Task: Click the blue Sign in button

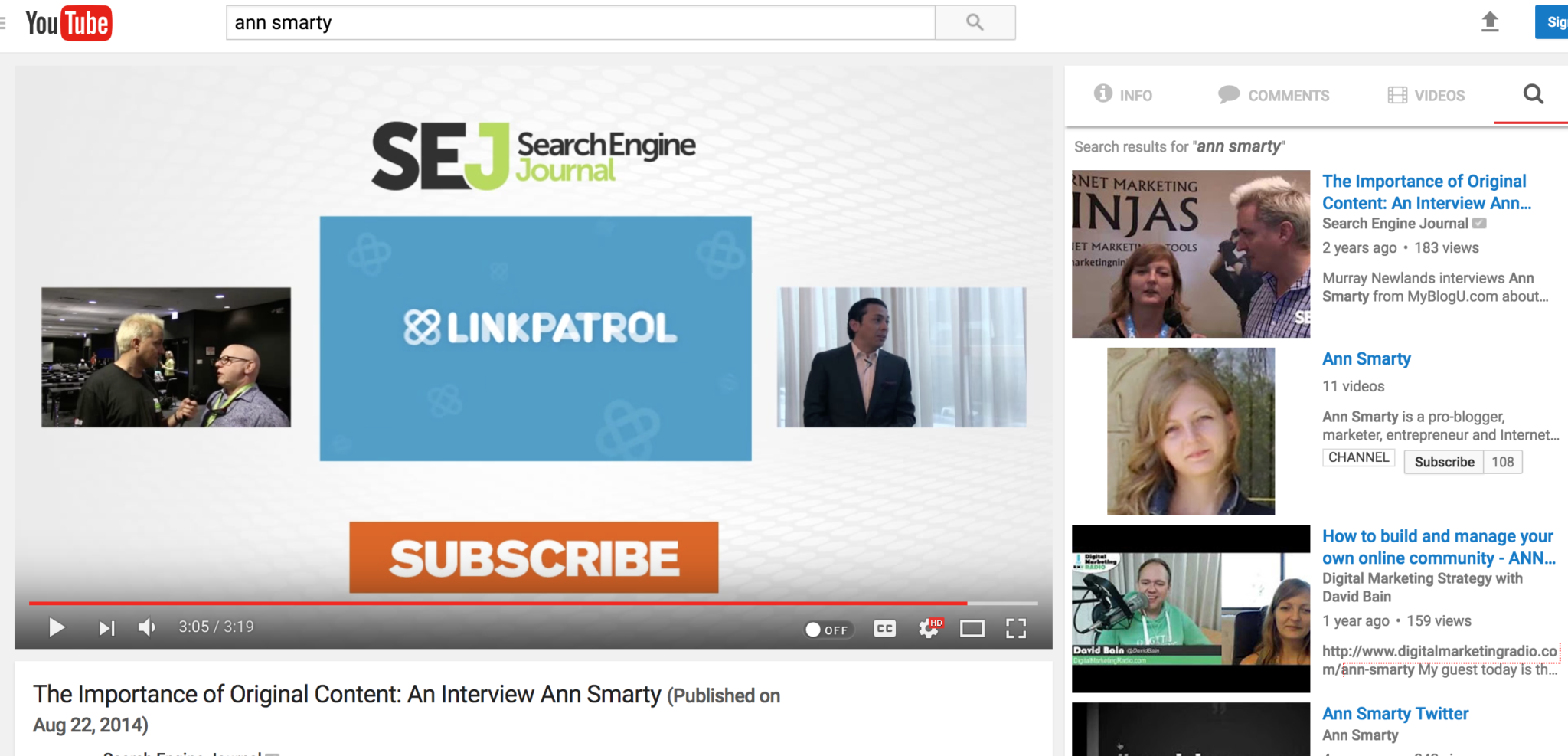Action: [1552, 21]
